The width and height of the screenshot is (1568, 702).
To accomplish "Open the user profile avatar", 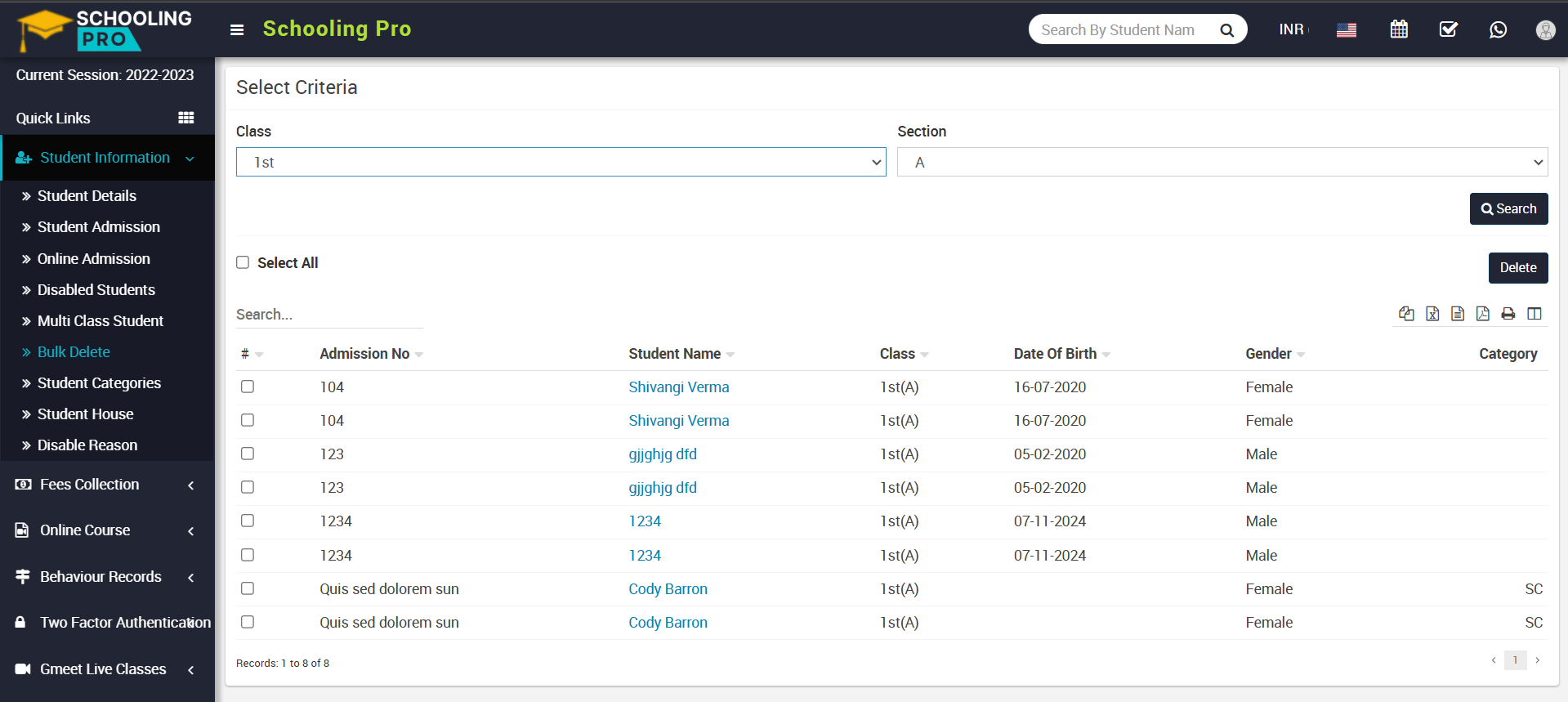I will pos(1545,30).
